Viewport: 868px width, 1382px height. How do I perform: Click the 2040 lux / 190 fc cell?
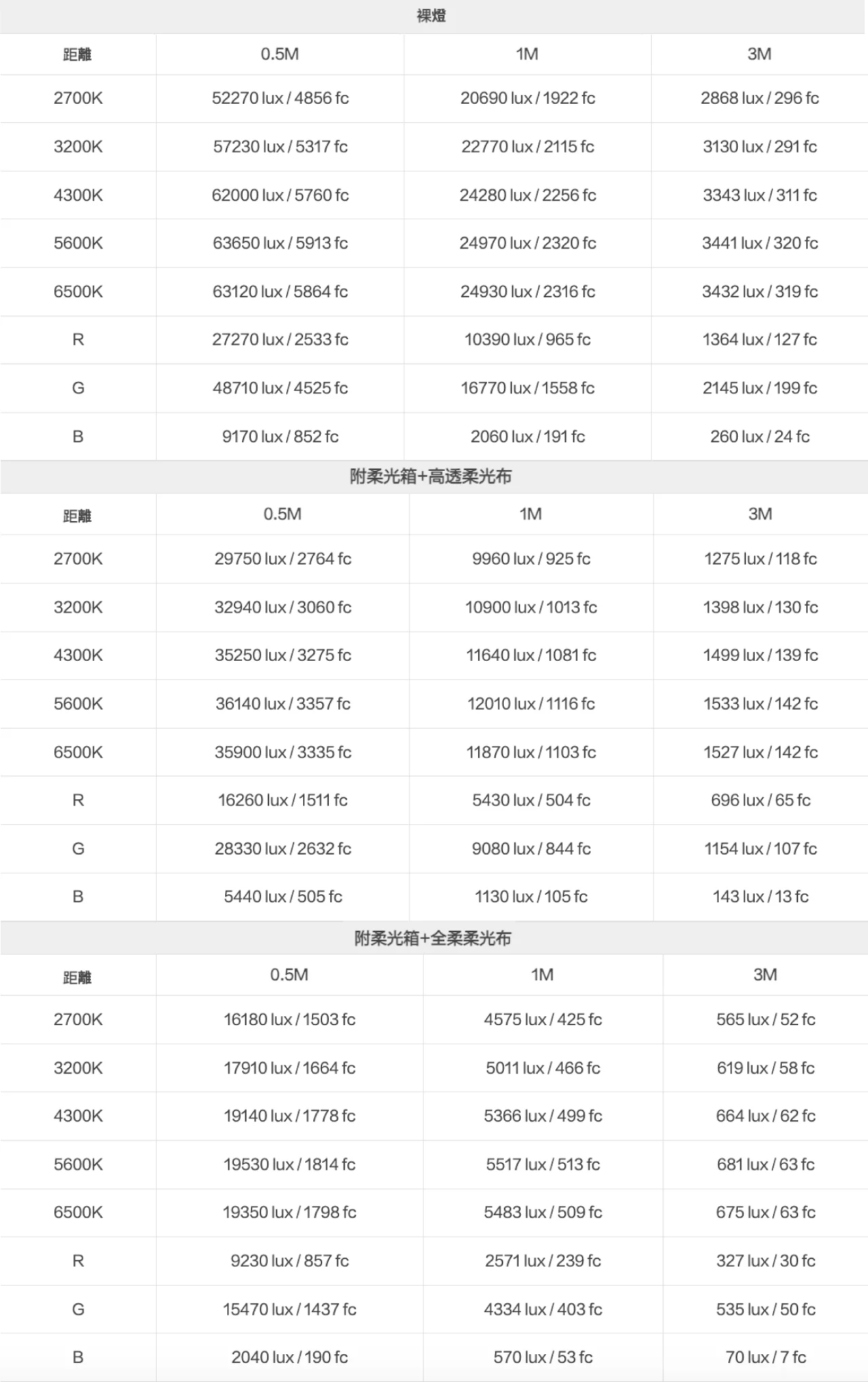pos(290,1358)
